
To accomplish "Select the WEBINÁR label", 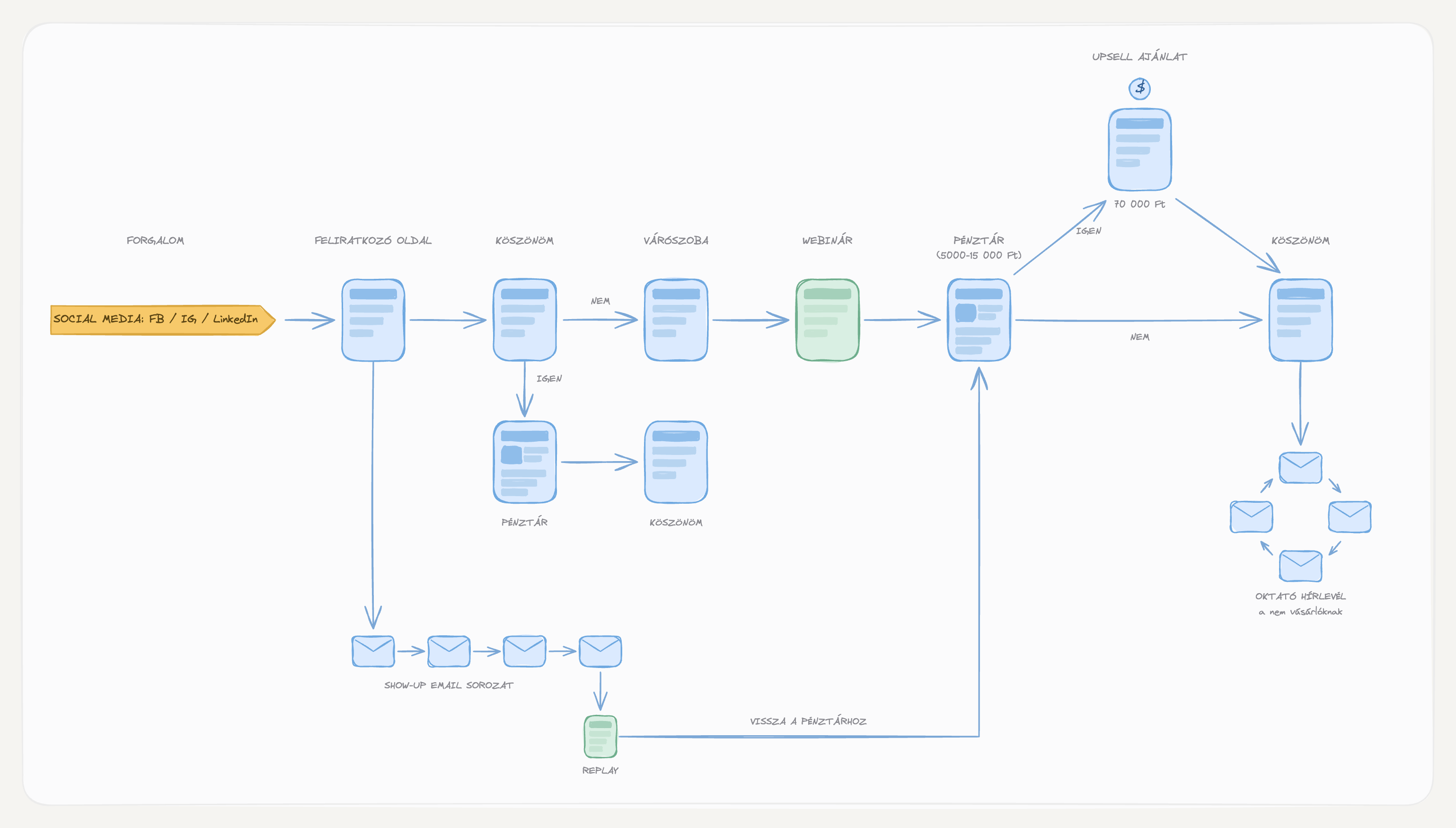I will click(x=828, y=240).
